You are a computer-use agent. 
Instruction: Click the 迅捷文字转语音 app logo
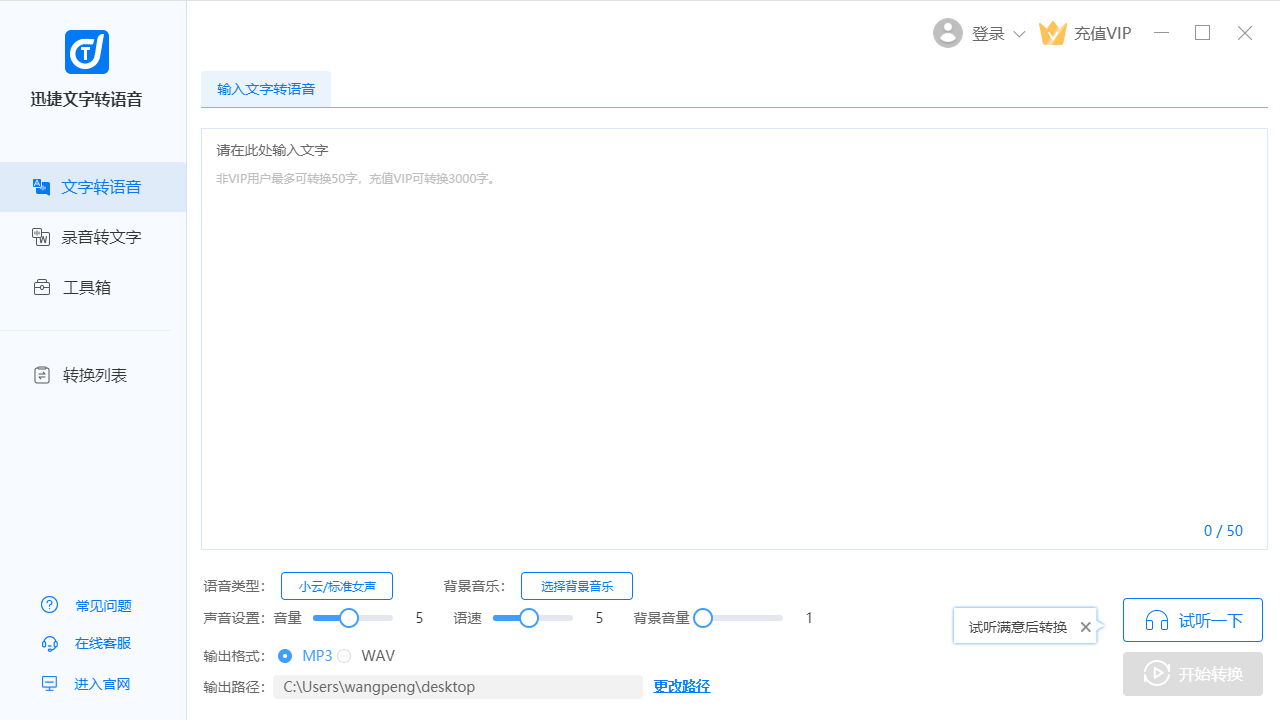pyautogui.click(x=87, y=52)
